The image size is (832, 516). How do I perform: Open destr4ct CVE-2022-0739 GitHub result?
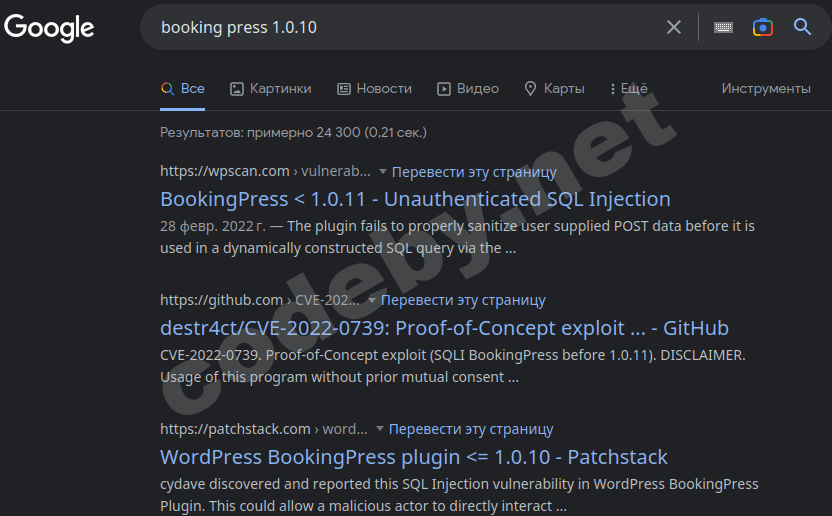[444, 328]
